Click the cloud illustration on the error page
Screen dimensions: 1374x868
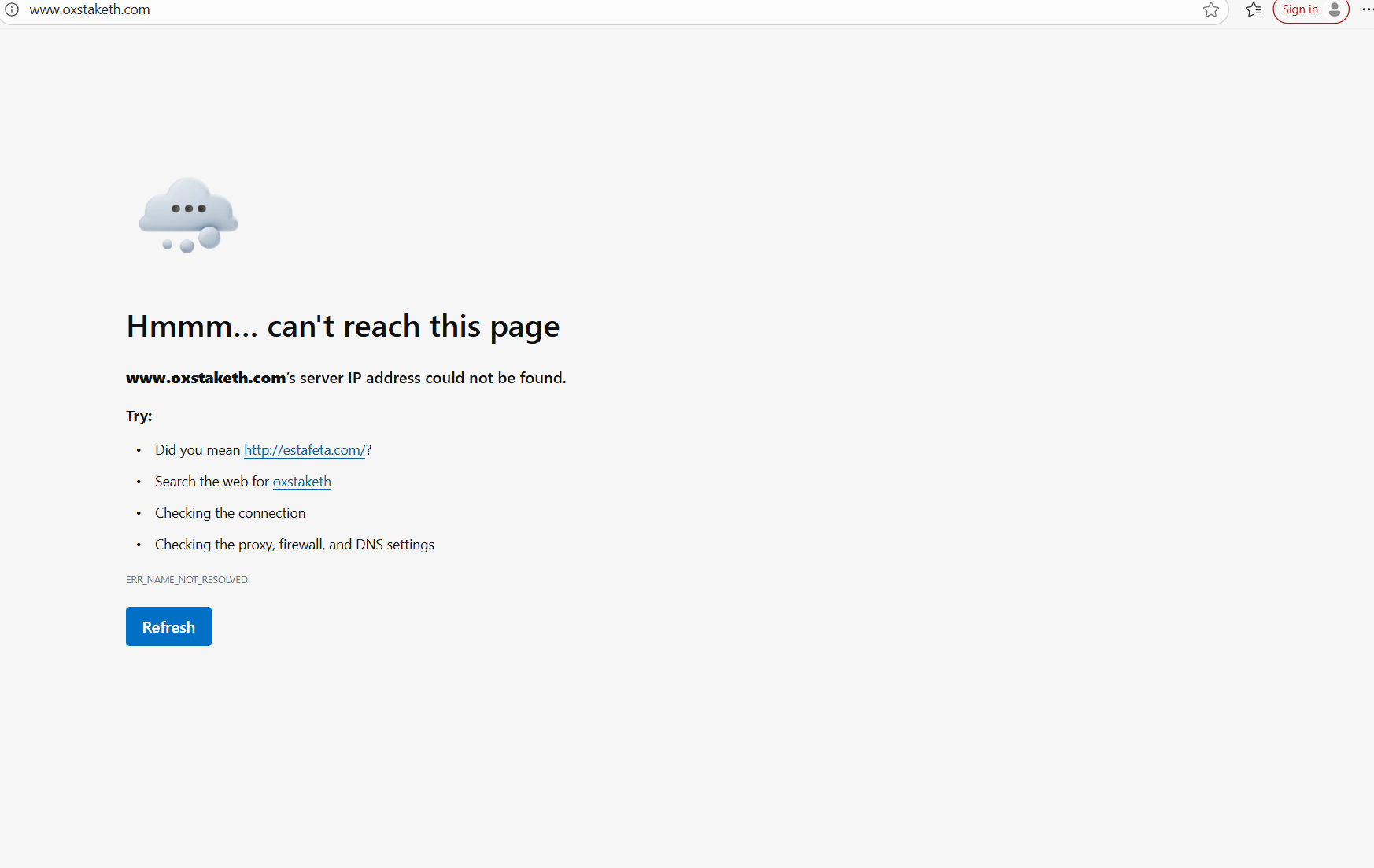click(188, 215)
